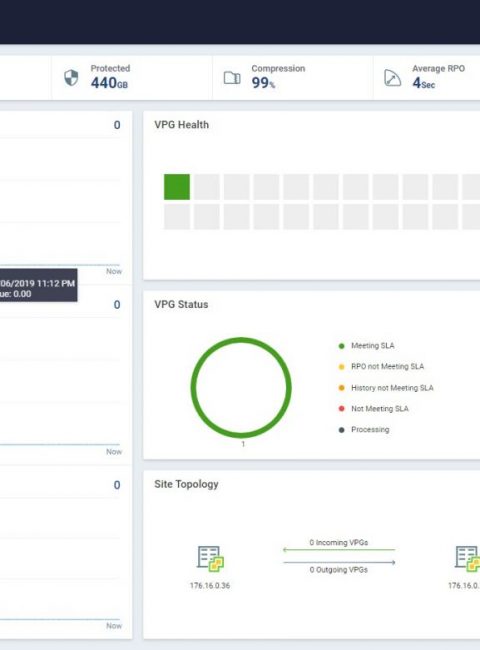Click the green VPG Status donut ring
The height and width of the screenshot is (650, 480).
pos(241,388)
